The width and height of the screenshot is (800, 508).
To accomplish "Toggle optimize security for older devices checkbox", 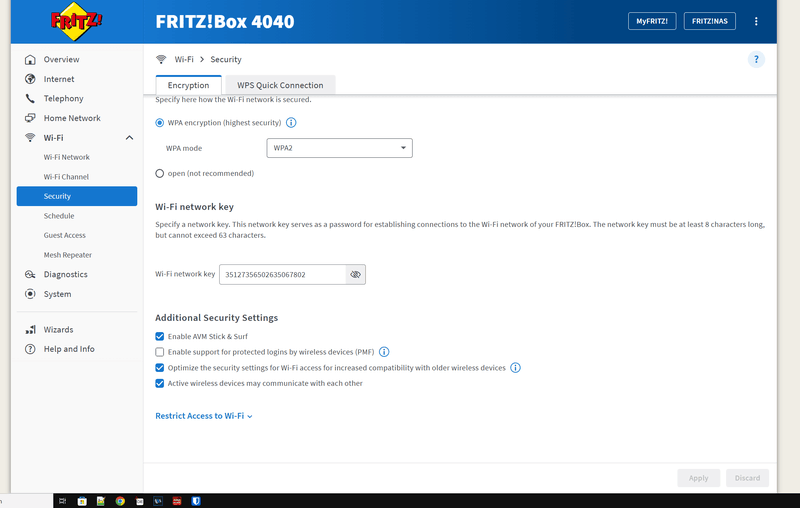I will pyautogui.click(x=160, y=368).
